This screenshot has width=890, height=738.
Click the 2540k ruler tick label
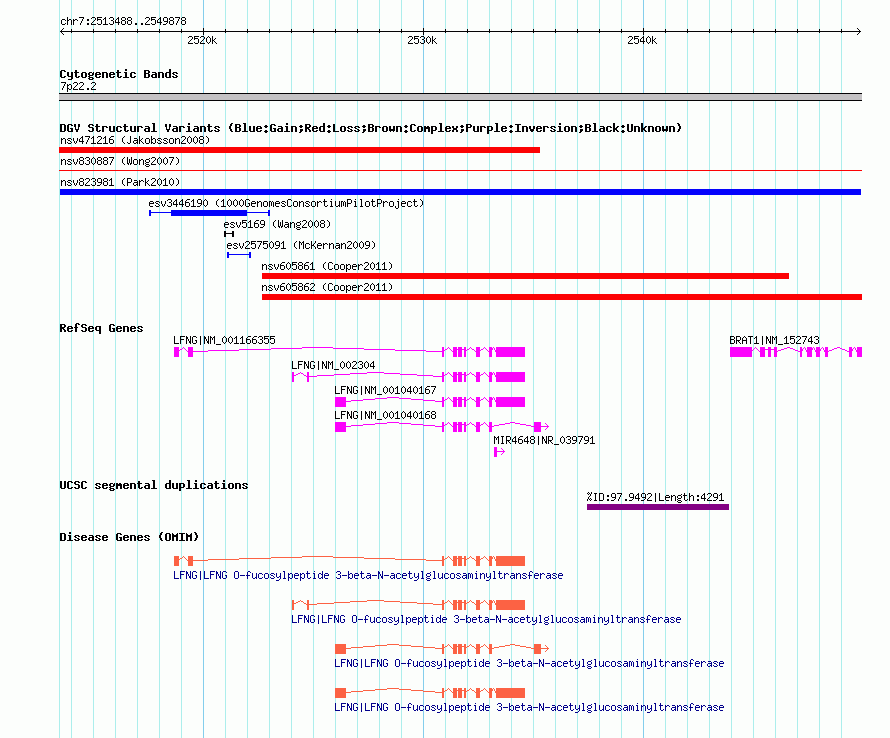pos(642,40)
